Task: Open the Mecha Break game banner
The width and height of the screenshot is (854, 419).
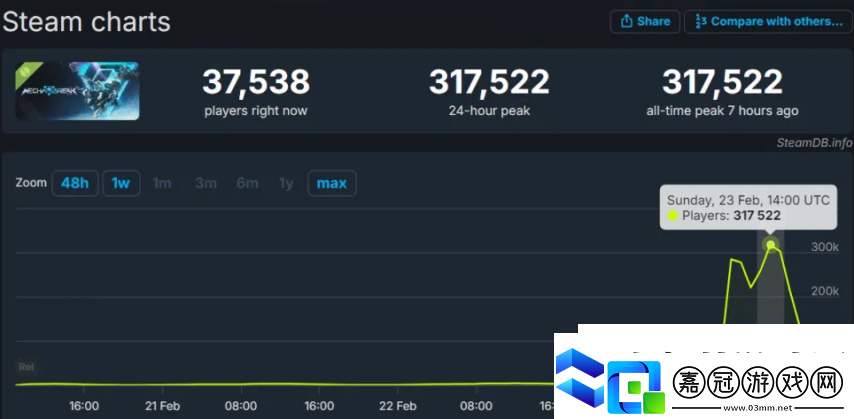Action: pyautogui.click(x=77, y=91)
